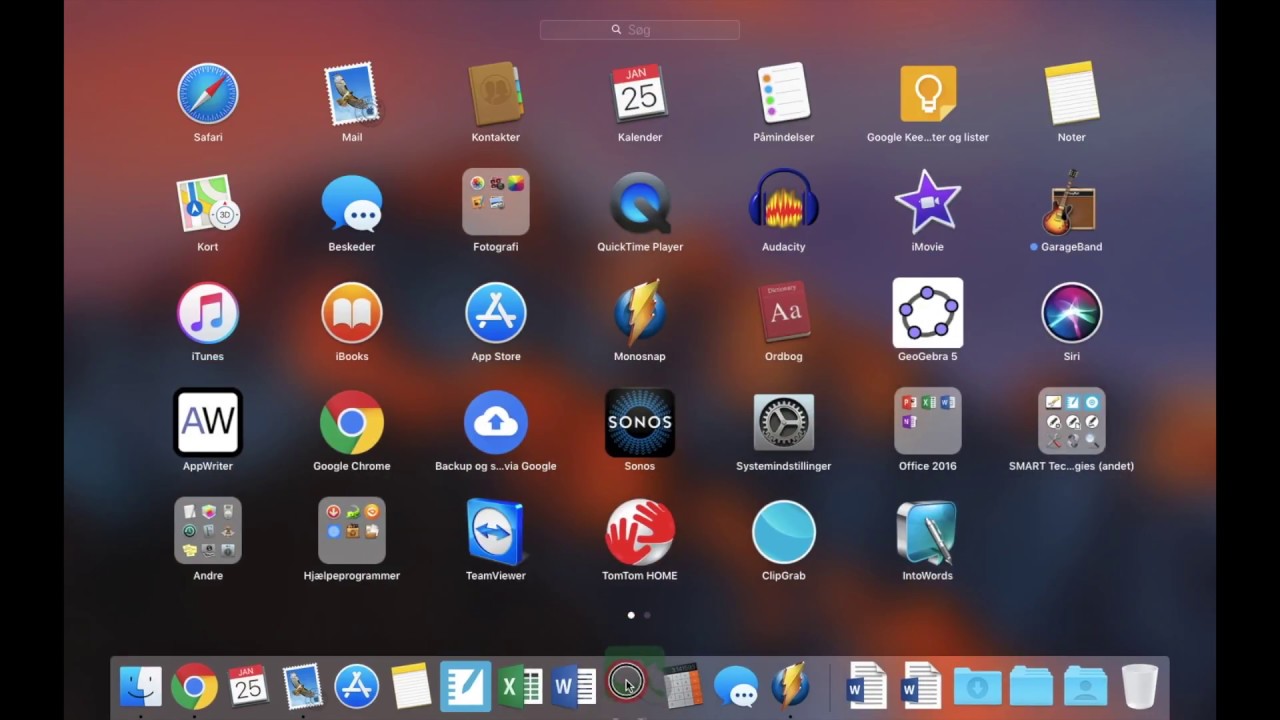Image resolution: width=1280 pixels, height=720 pixels.
Task: Open Google Keep notes and lists app
Action: 928,94
